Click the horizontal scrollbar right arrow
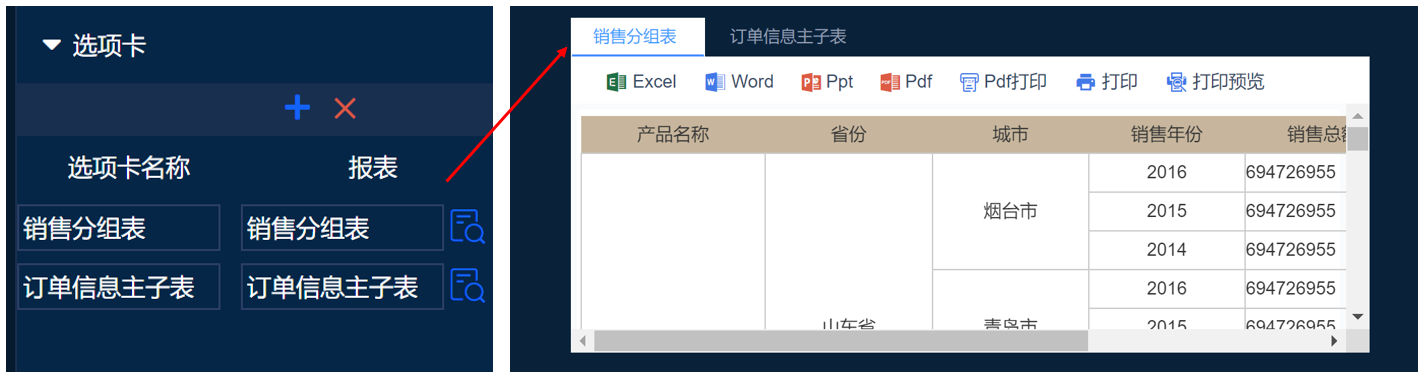Image resolution: width=1424 pixels, height=378 pixels. click(x=1335, y=341)
